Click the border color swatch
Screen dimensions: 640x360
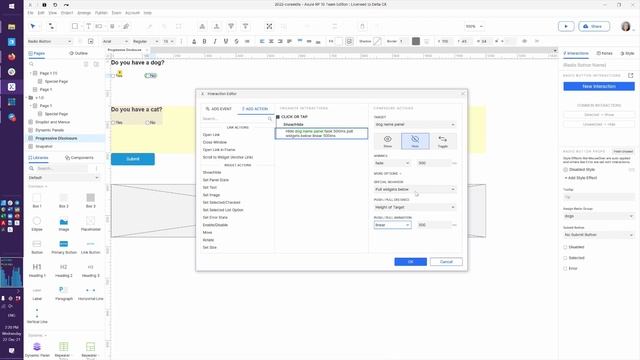(416, 41)
